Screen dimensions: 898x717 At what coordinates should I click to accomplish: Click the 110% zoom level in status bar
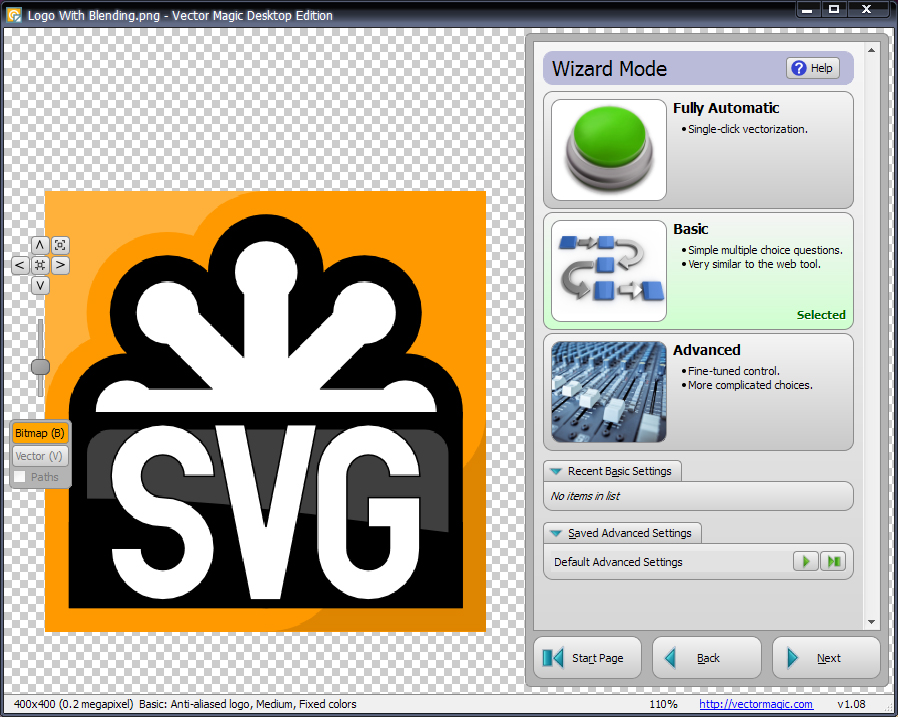[663, 704]
